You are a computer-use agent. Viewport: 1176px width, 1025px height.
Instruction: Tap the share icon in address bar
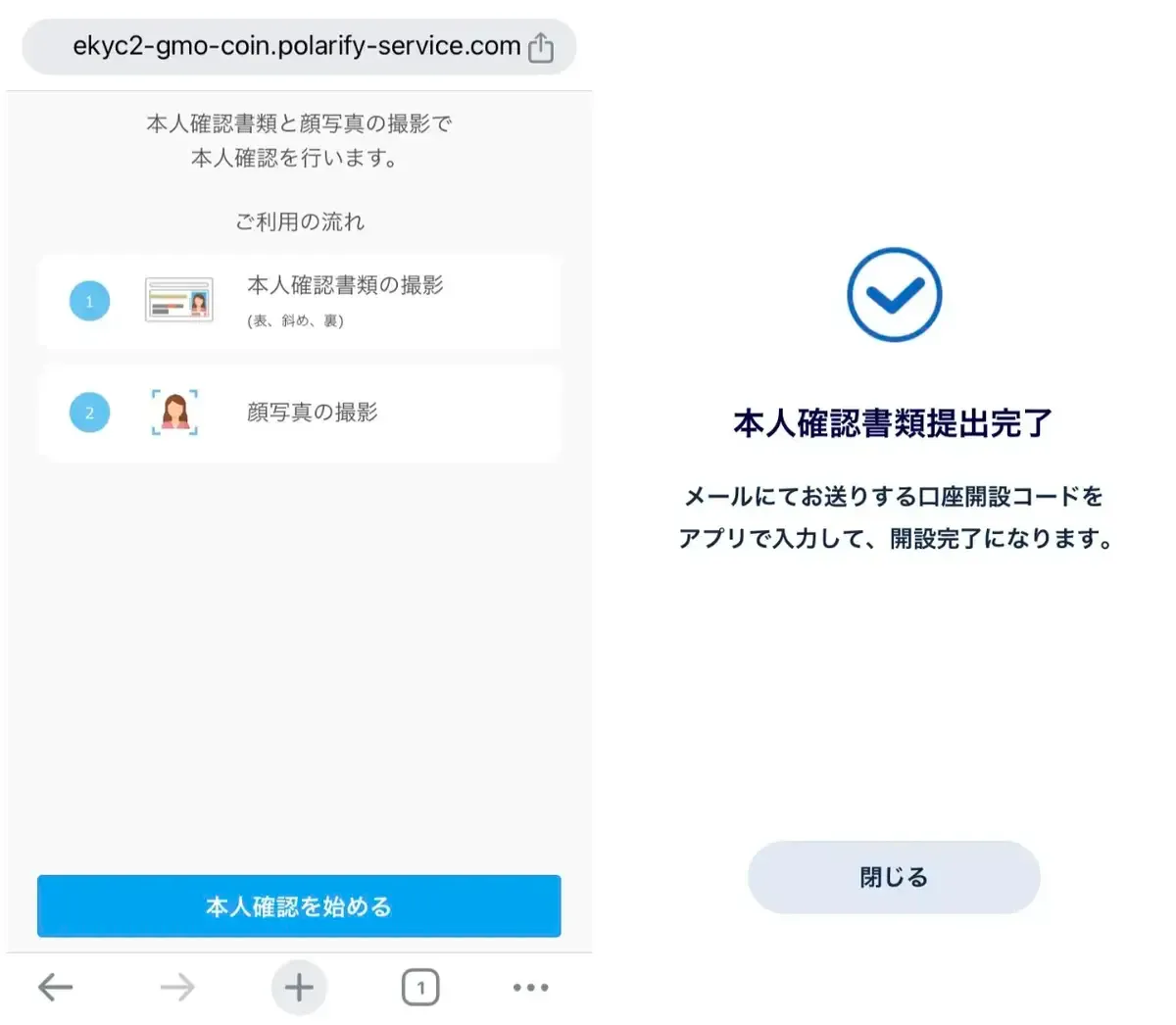pos(541,47)
